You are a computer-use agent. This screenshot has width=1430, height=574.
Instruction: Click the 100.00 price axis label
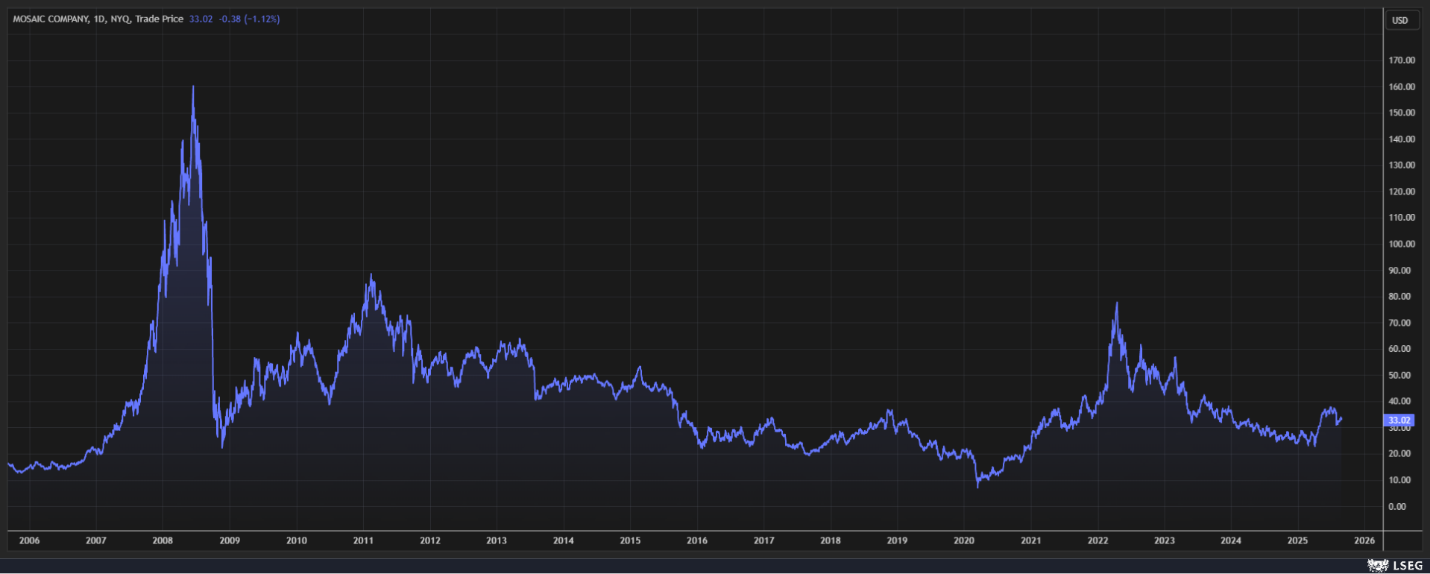click(x=1401, y=244)
